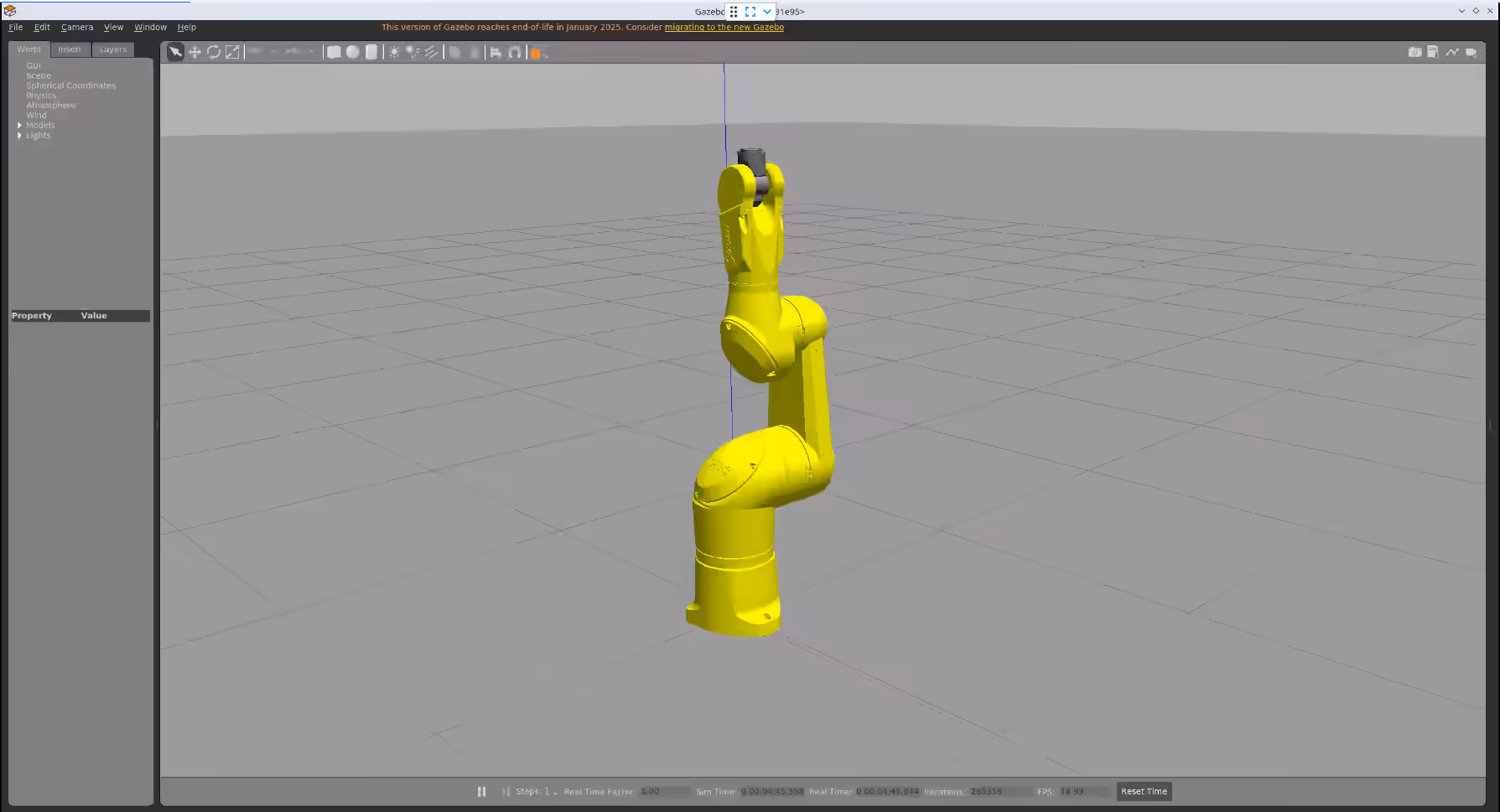This screenshot has width=1500, height=812.
Task: Activate the scale mode tool
Action: (x=233, y=52)
